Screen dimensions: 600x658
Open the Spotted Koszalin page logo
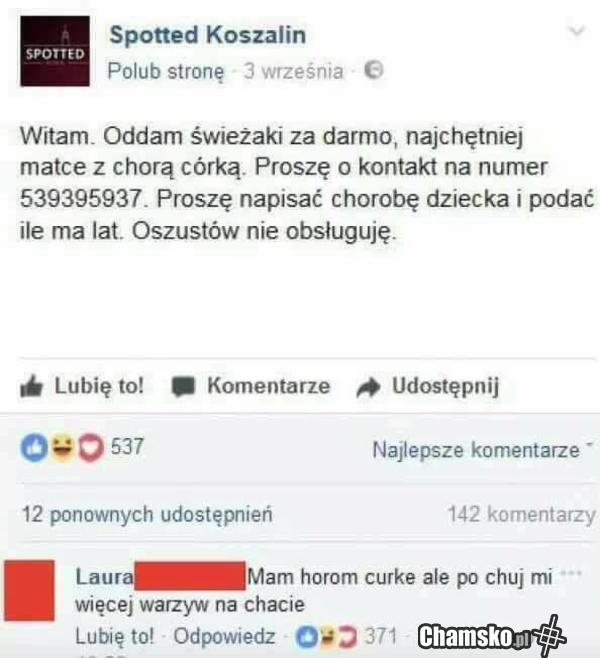click(55, 51)
